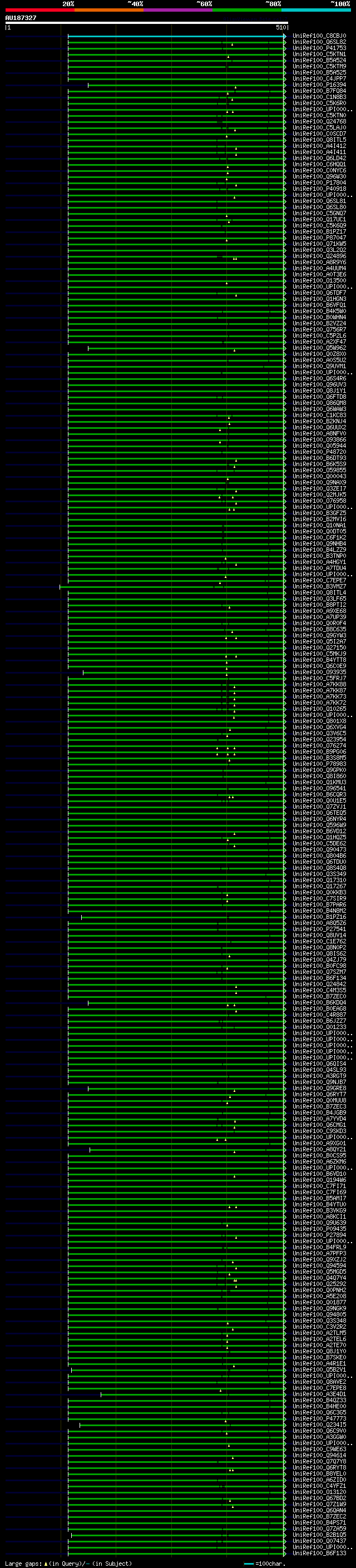The width and height of the screenshot is (356, 1568).
Task: Select hit label UniRef100_B1PZ17
Action: [x=319, y=231]
